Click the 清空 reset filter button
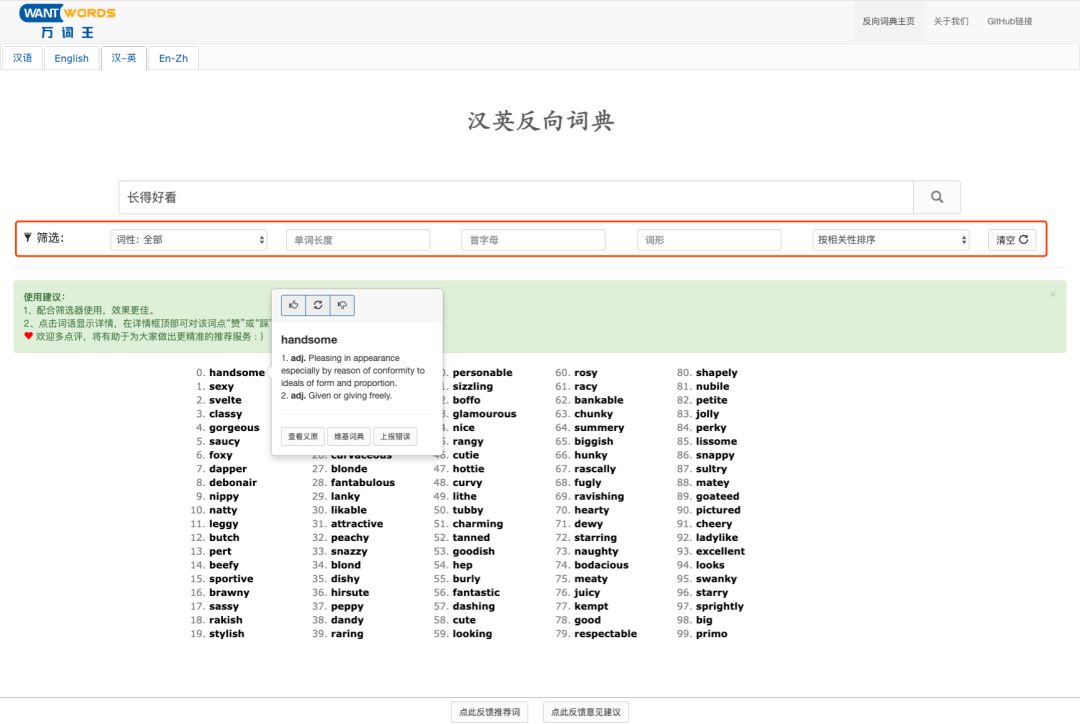 tap(1011, 240)
